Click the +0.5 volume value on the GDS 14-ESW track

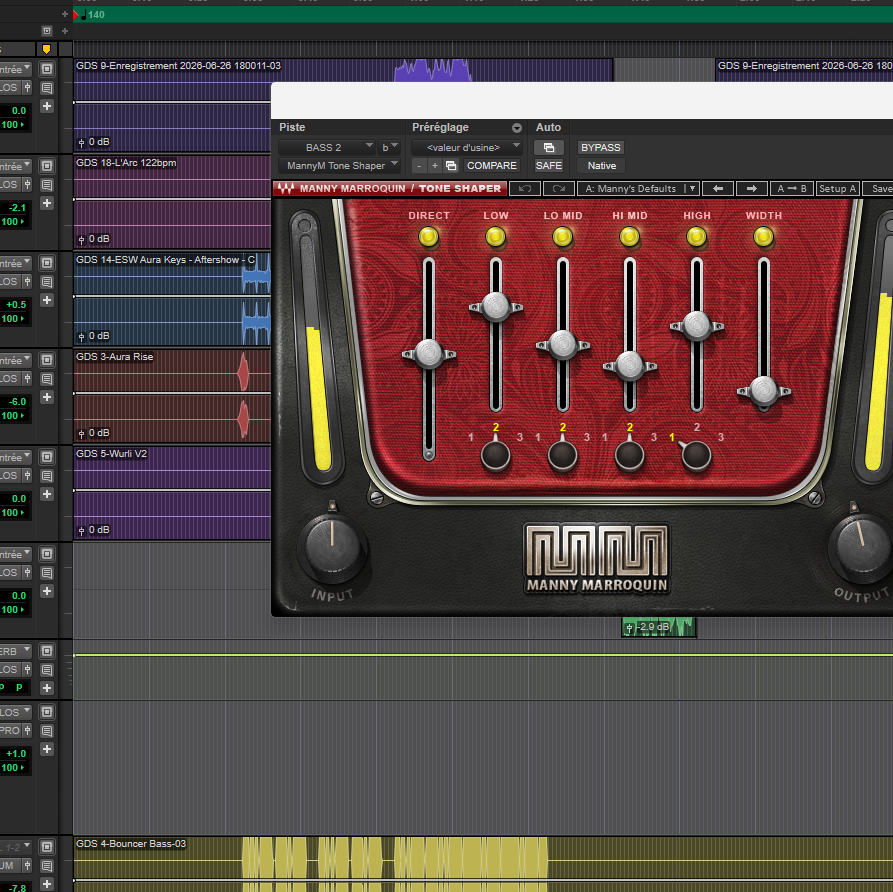pyautogui.click(x=16, y=305)
